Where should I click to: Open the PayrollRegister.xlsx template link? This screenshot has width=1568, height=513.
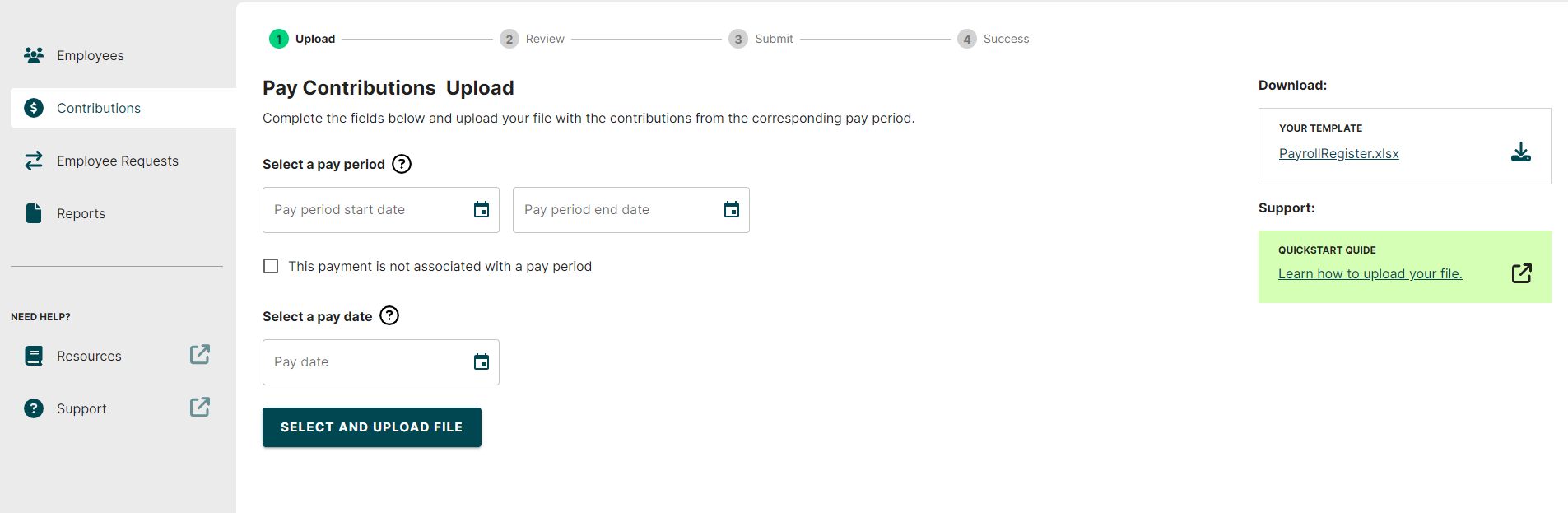[1338, 153]
